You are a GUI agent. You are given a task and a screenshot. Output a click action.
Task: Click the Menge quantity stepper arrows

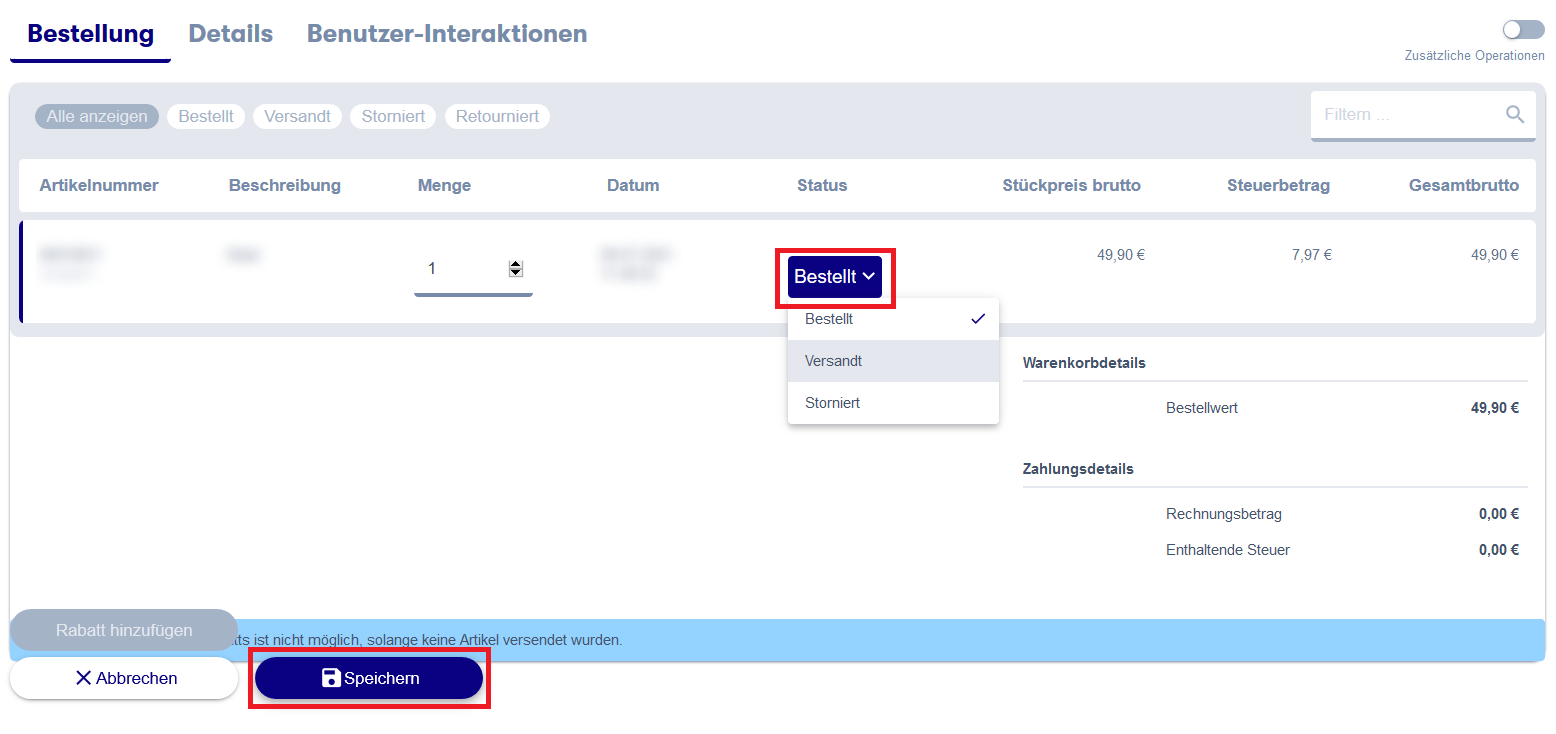[x=515, y=268]
